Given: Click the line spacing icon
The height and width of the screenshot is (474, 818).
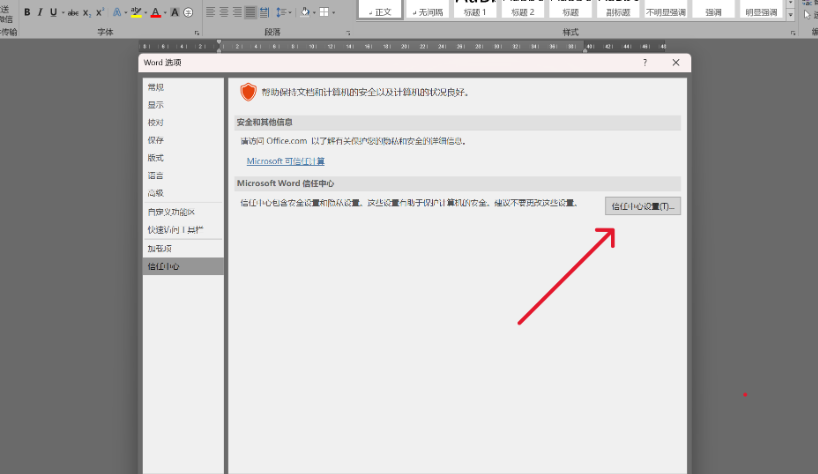Looking at the screenshot, I should click(281, 12).
